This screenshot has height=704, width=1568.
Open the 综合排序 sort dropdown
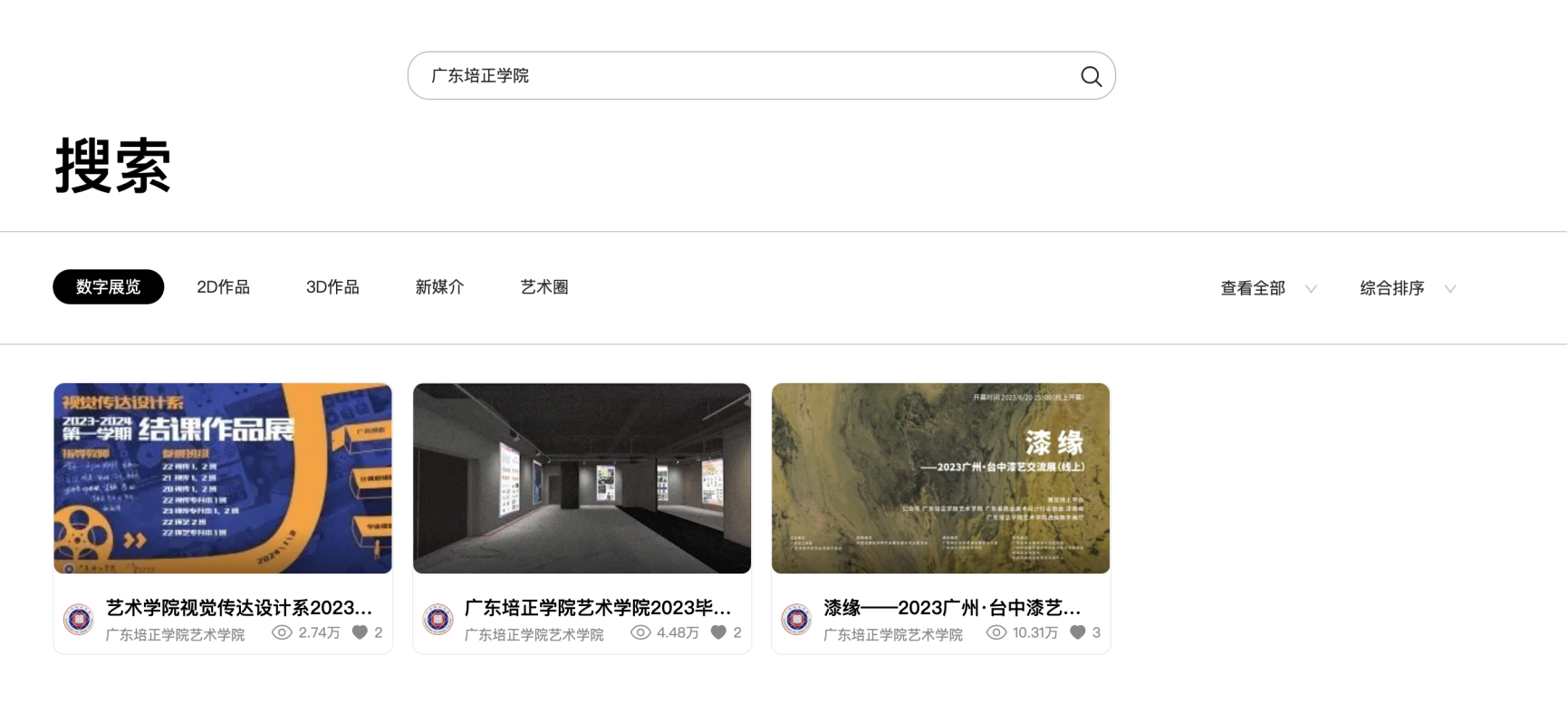pos(1408,288)
